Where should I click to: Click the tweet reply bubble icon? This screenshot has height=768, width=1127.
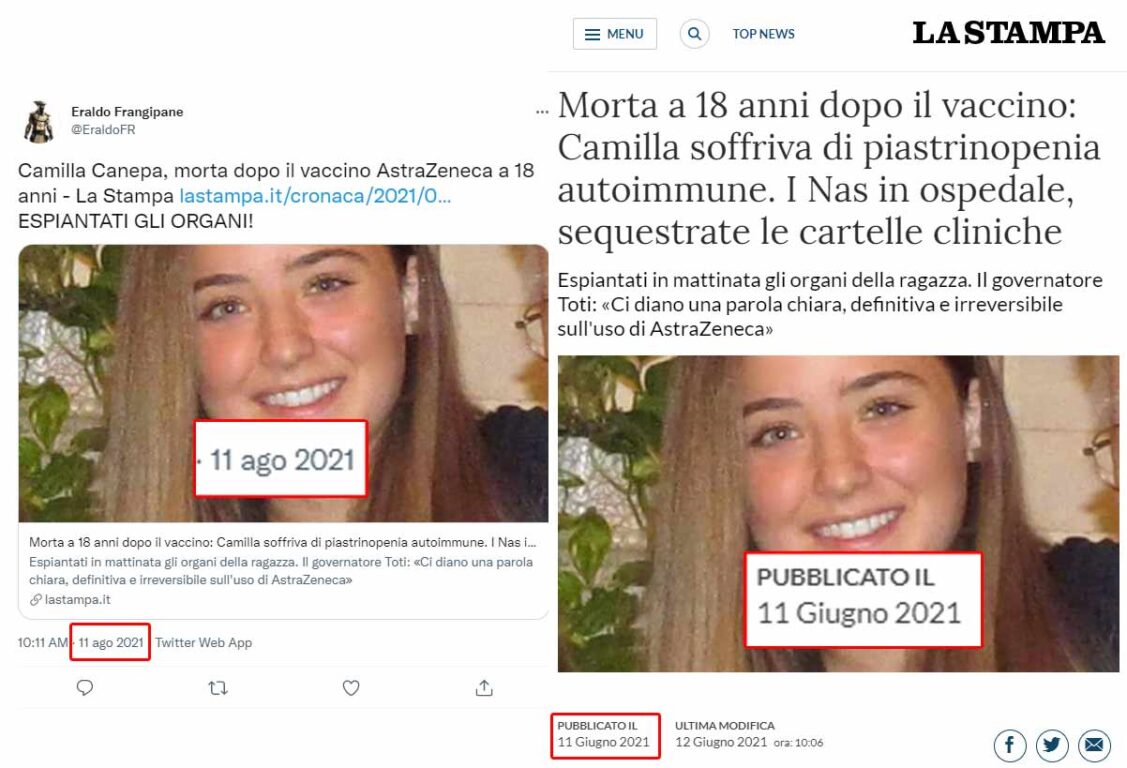[x=85, y=688]
